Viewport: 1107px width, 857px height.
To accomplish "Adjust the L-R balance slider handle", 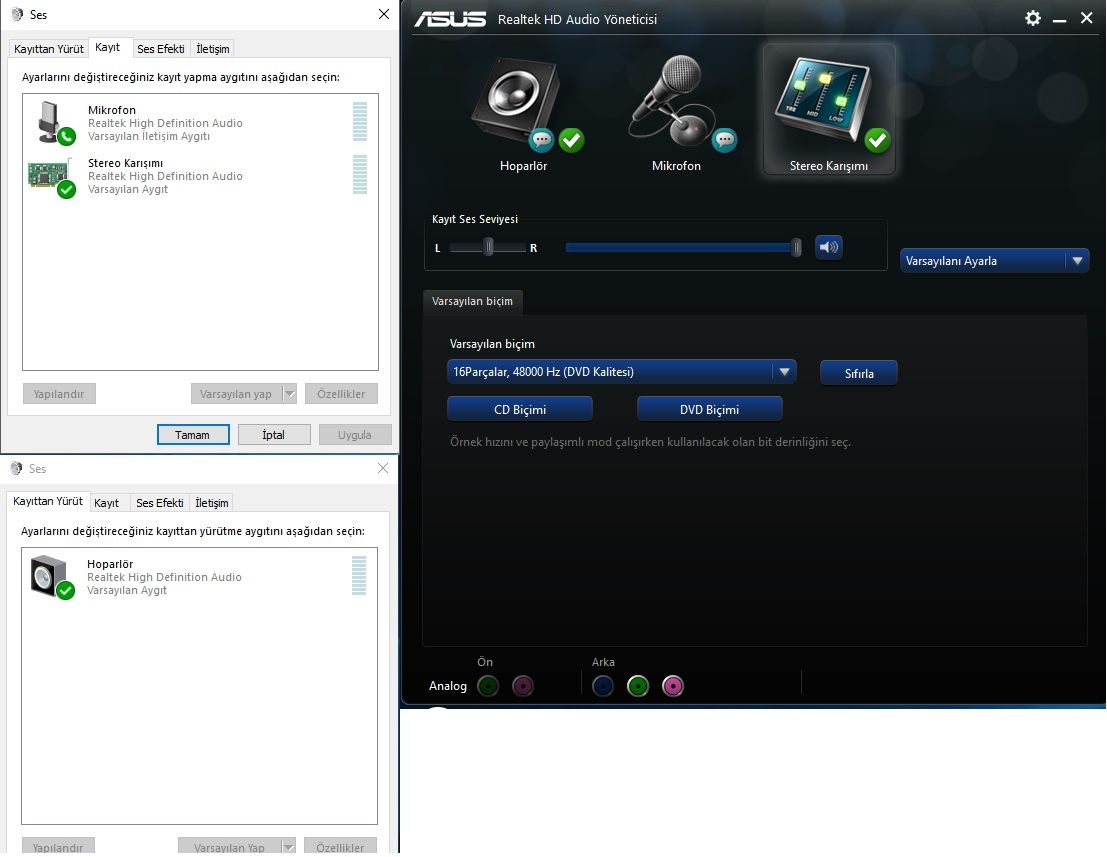I will click(x=488, y=247).
